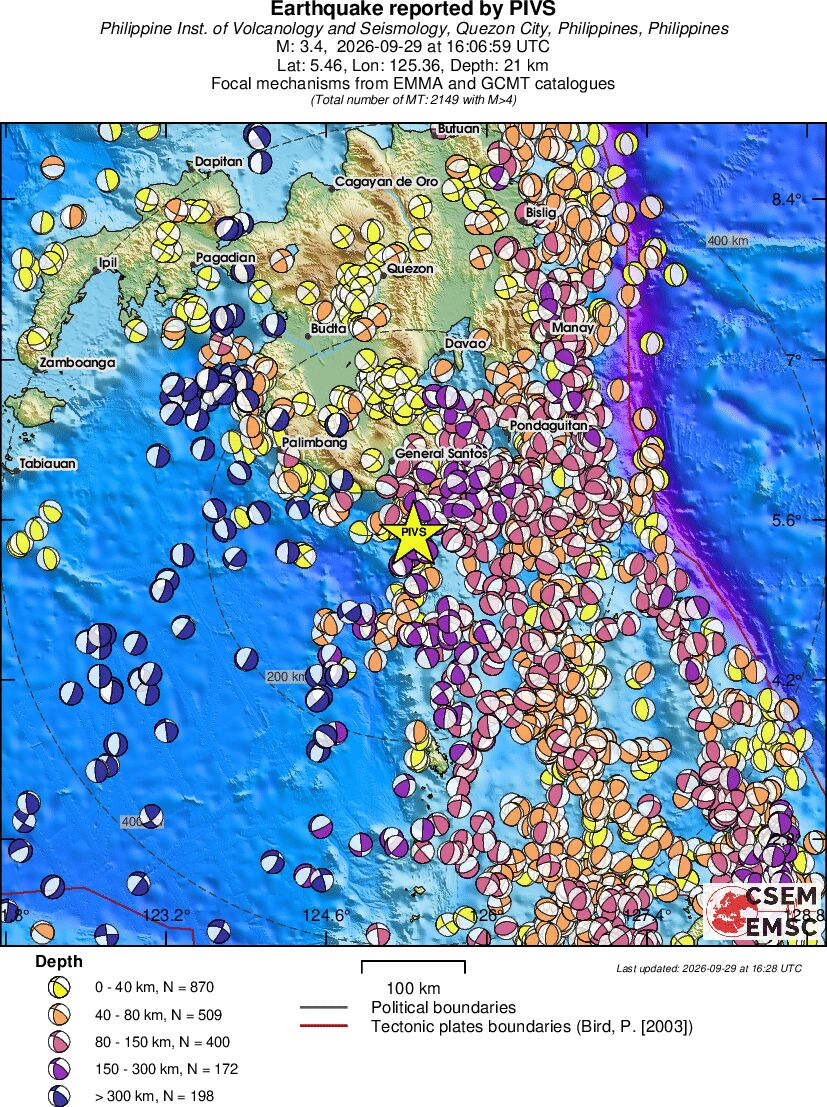Click the "Zamboanga" city label
Viewport: 827px width, 1107px height.
coord(77,363)
